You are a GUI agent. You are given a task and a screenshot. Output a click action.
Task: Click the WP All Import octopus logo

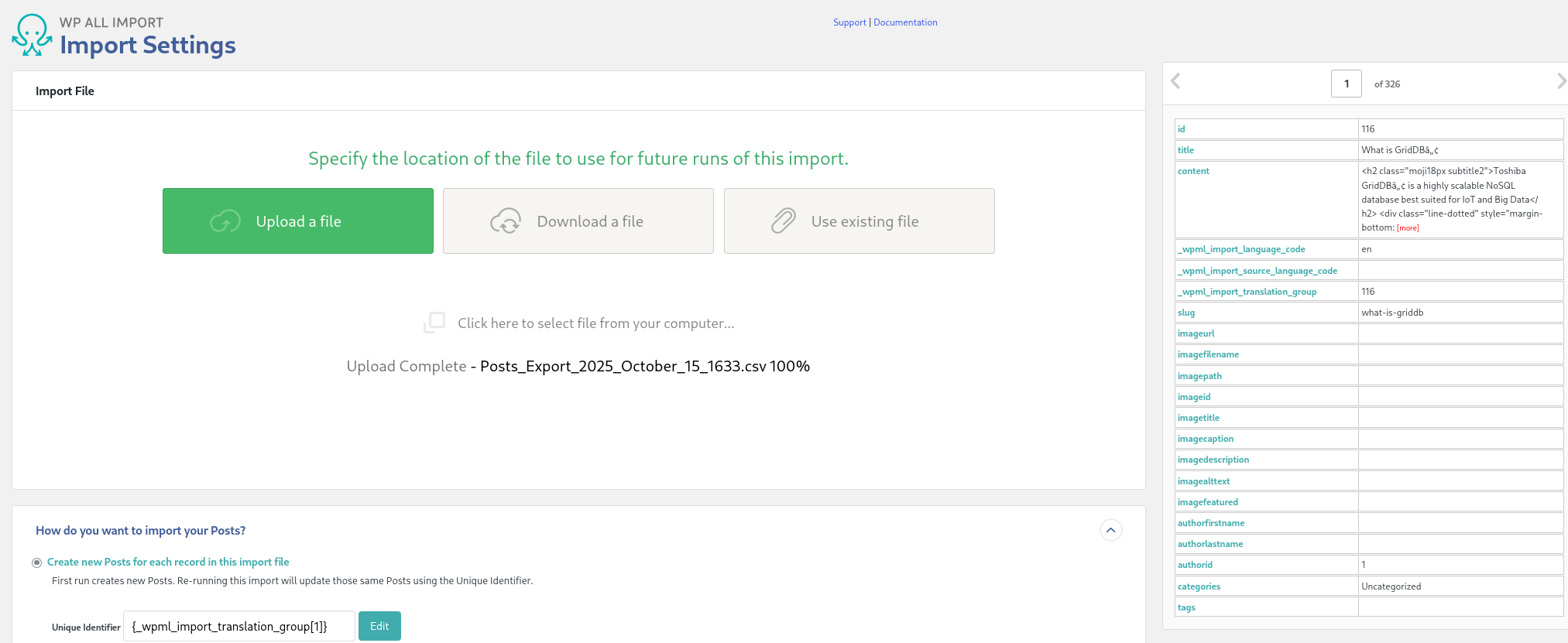point(32,36)
